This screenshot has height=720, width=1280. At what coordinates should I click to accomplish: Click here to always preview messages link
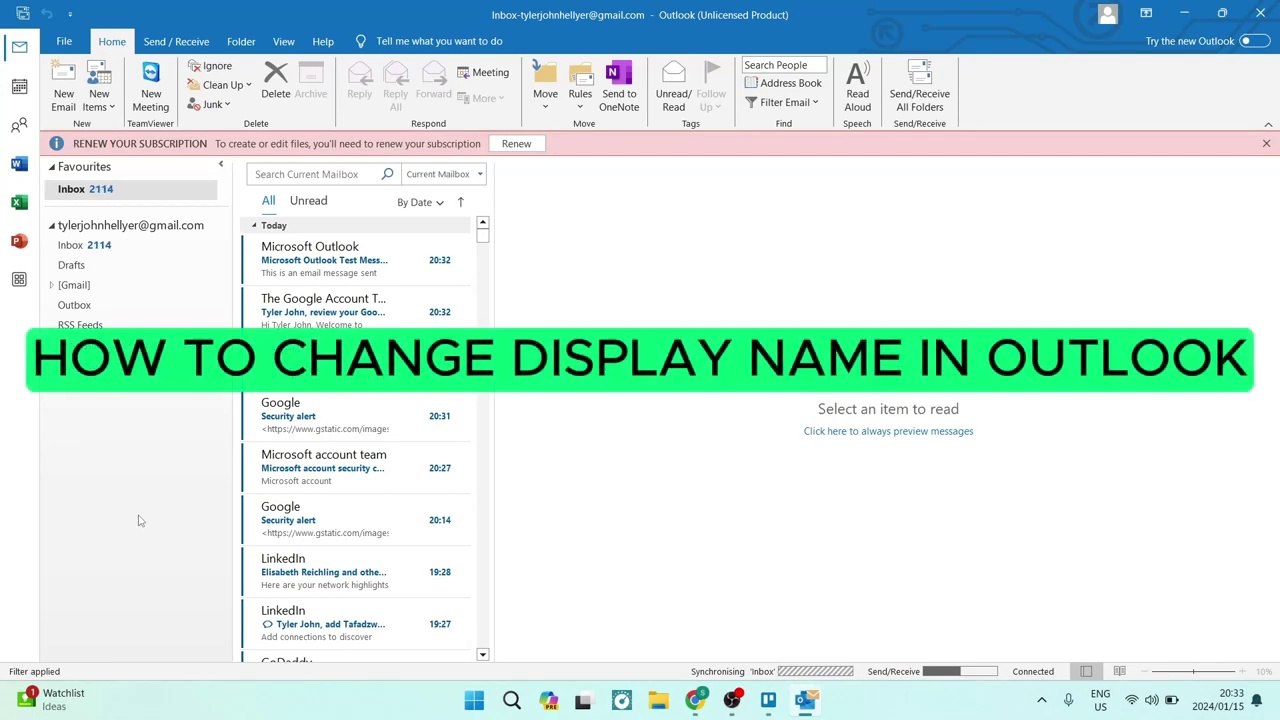coord(888,431)
